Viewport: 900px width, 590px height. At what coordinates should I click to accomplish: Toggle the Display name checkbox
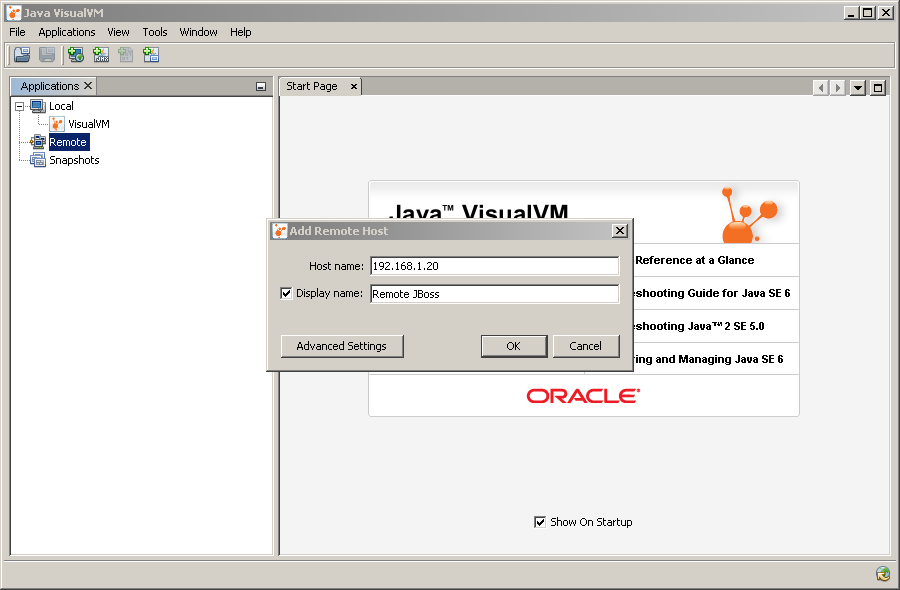[286, 293]
